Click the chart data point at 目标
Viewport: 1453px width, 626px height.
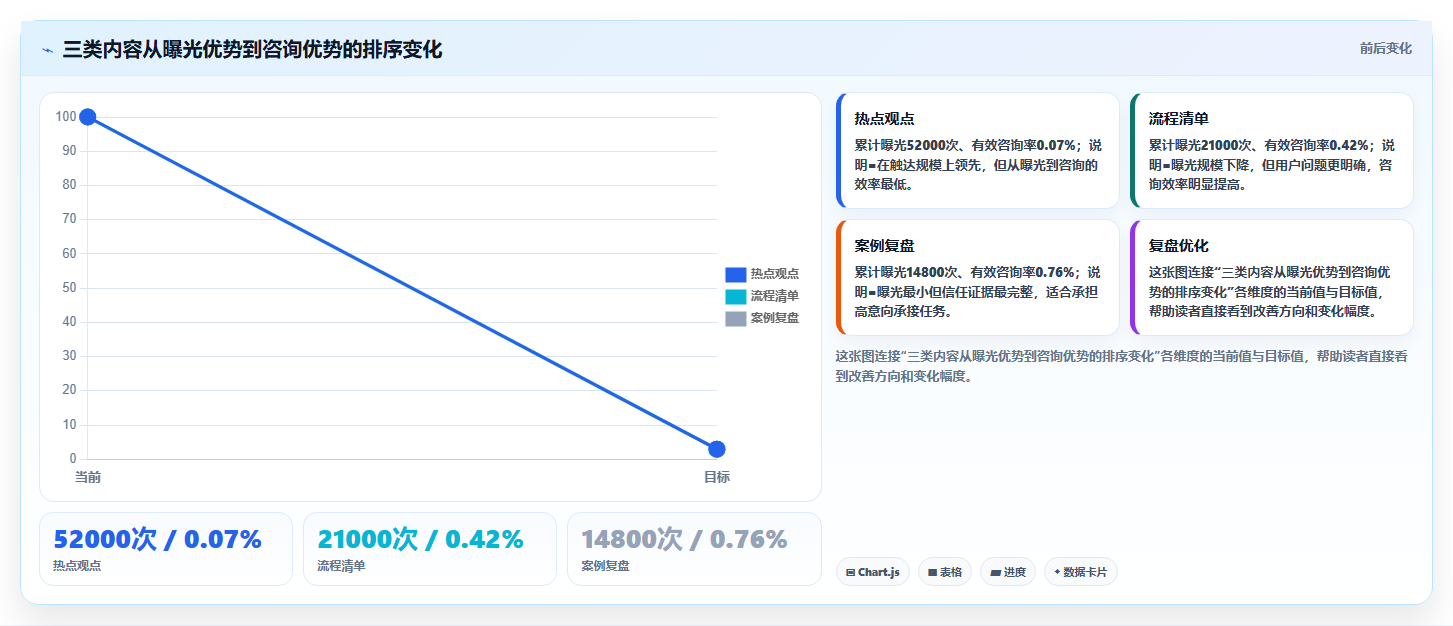pyautogui.click(x=717, y=449)
